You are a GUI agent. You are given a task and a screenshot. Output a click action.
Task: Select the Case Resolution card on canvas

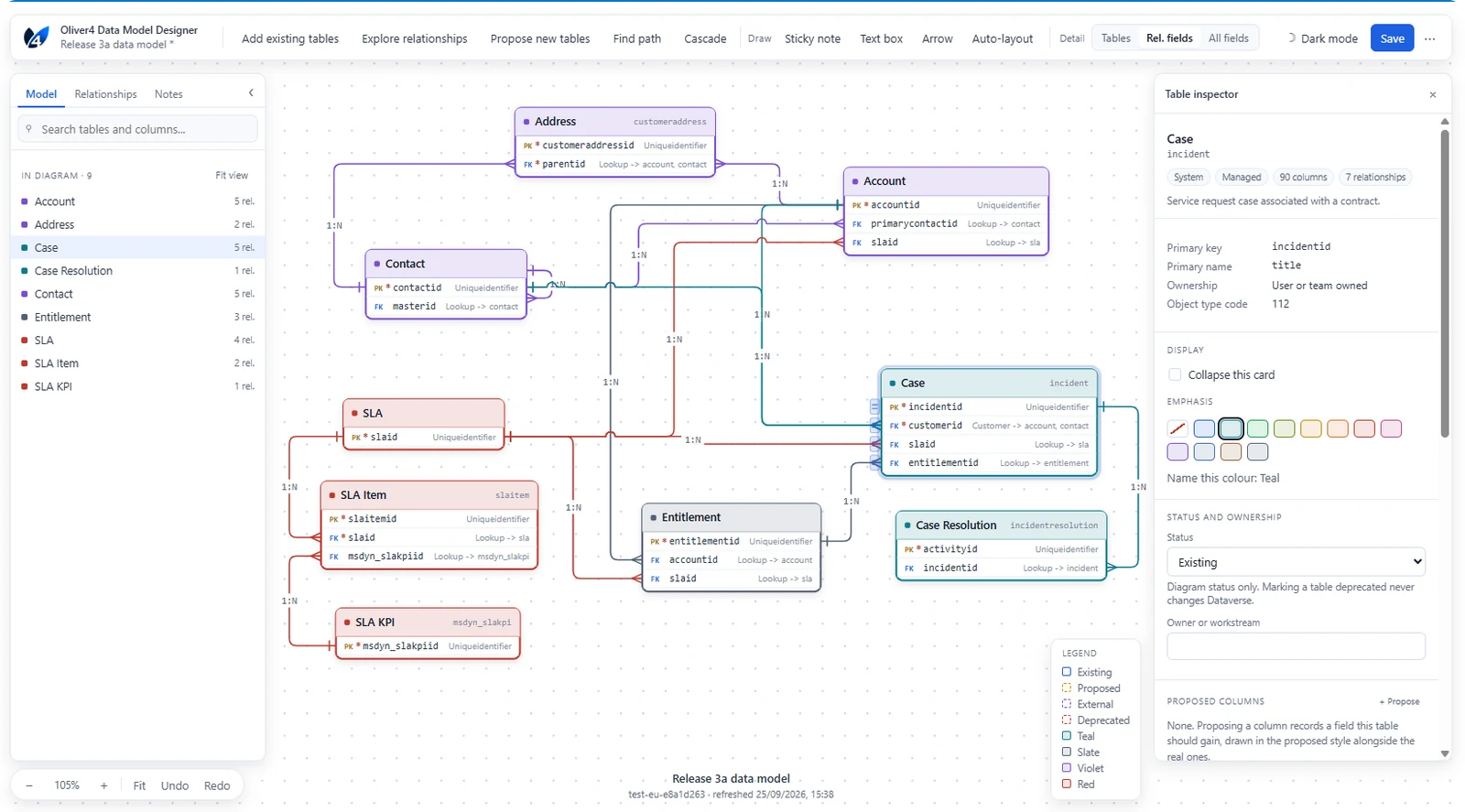(1001, 546)
